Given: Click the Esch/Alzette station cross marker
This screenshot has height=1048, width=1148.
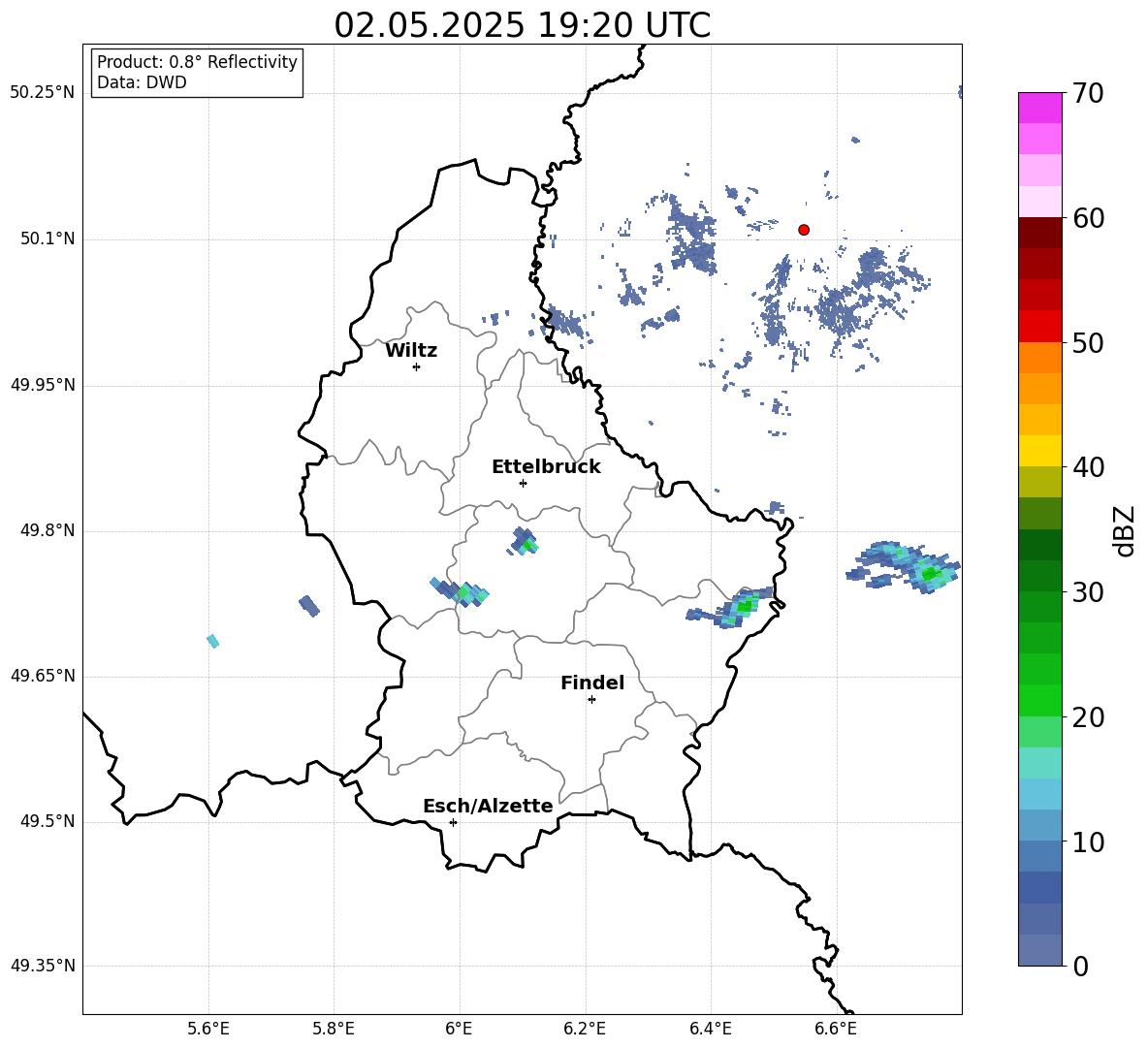Looking at the screenshot, I should coord(453,822).
